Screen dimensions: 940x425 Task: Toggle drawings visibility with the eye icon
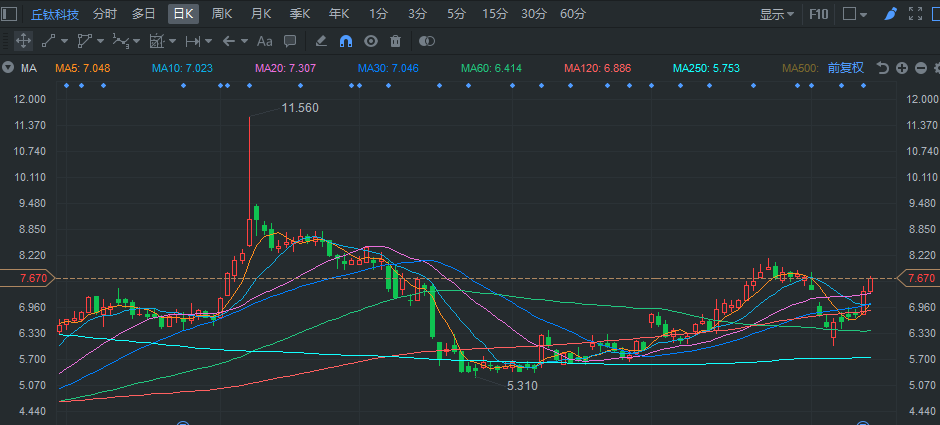(371, 41)
